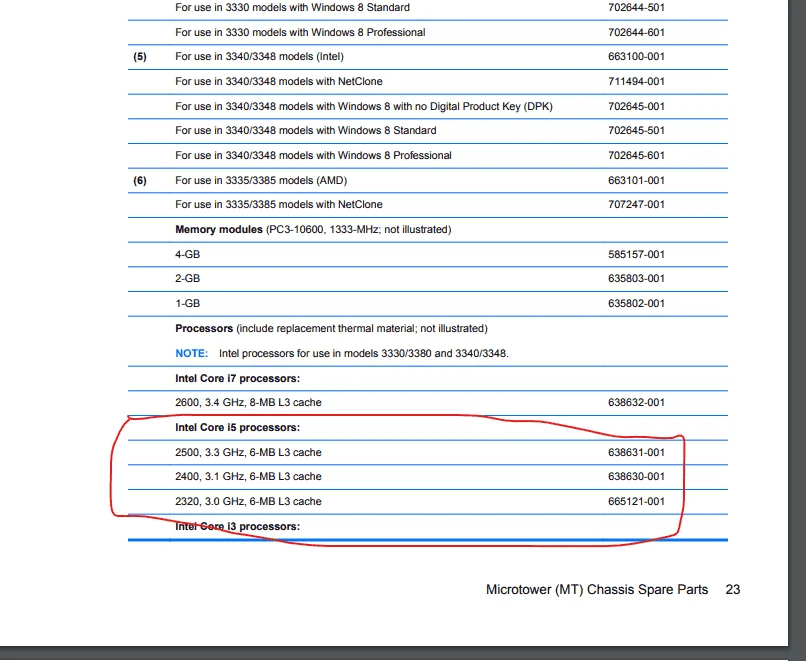Image resolution: width=806 pixels, height=661 pixels.
Task: Select 'For use in 3340/3348 models (Intel)'
Action: click(260, 57)
